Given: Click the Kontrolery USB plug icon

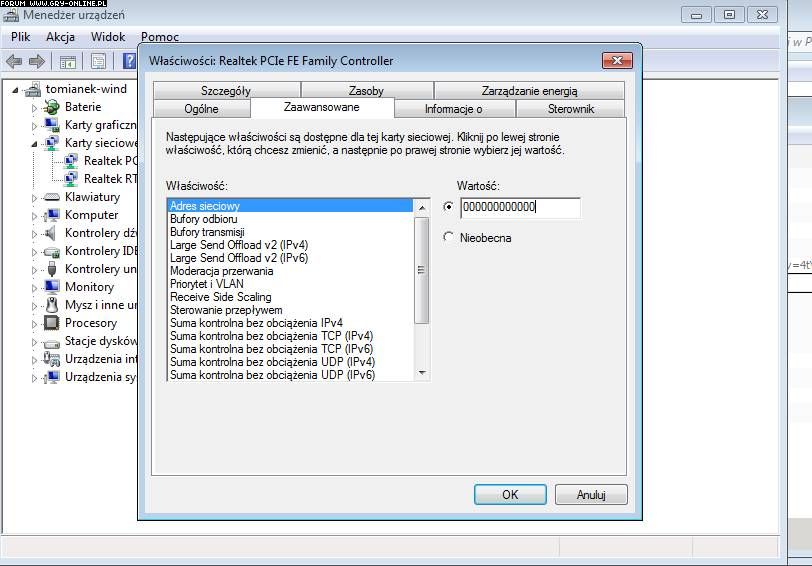Looking at the screenshot, I should point(52,269).
